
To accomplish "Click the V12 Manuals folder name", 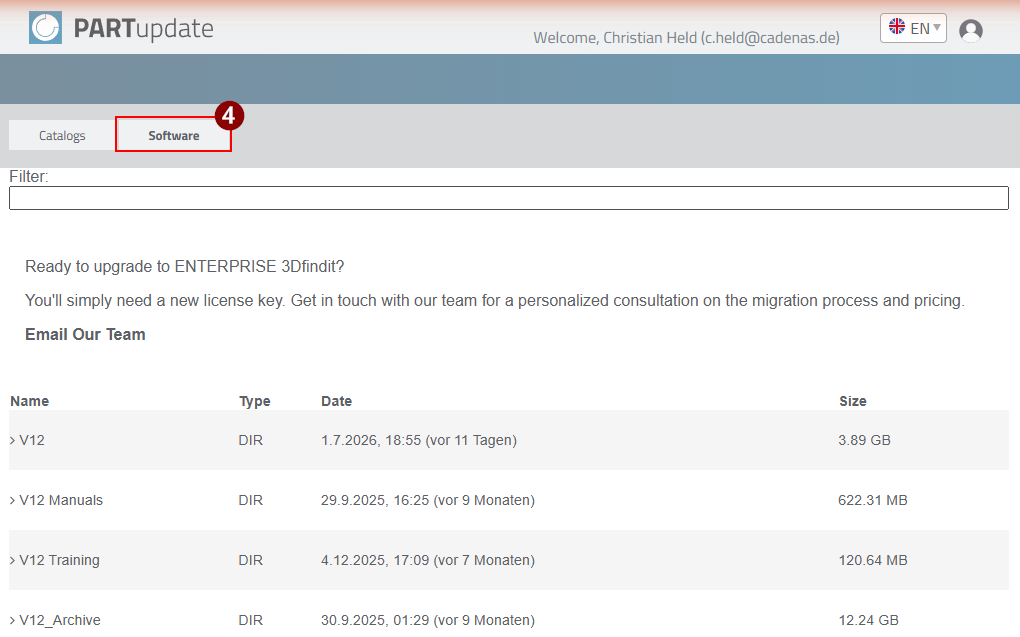I will coord(61,500).
